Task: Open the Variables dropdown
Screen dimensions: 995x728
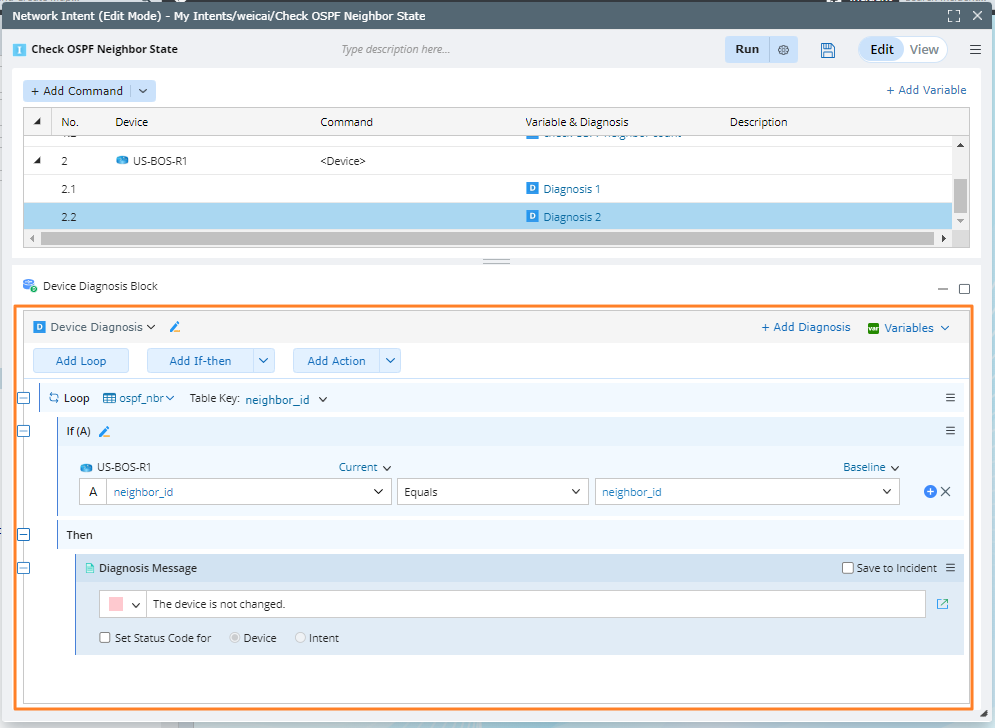Action: coord(908,328)
